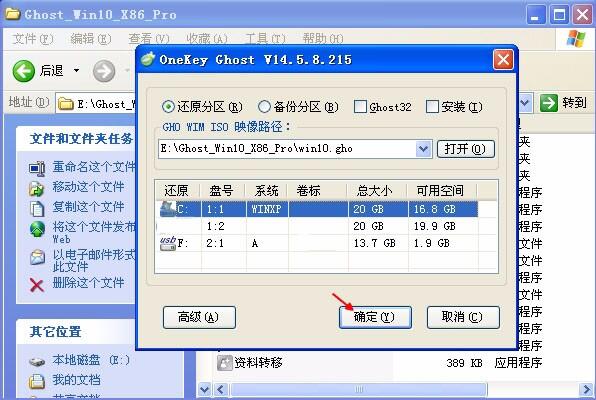This screenshot has height=400, width=596.
Task: Open the 编辑 (E) menu in Explorer
Action: coord(91,39)
